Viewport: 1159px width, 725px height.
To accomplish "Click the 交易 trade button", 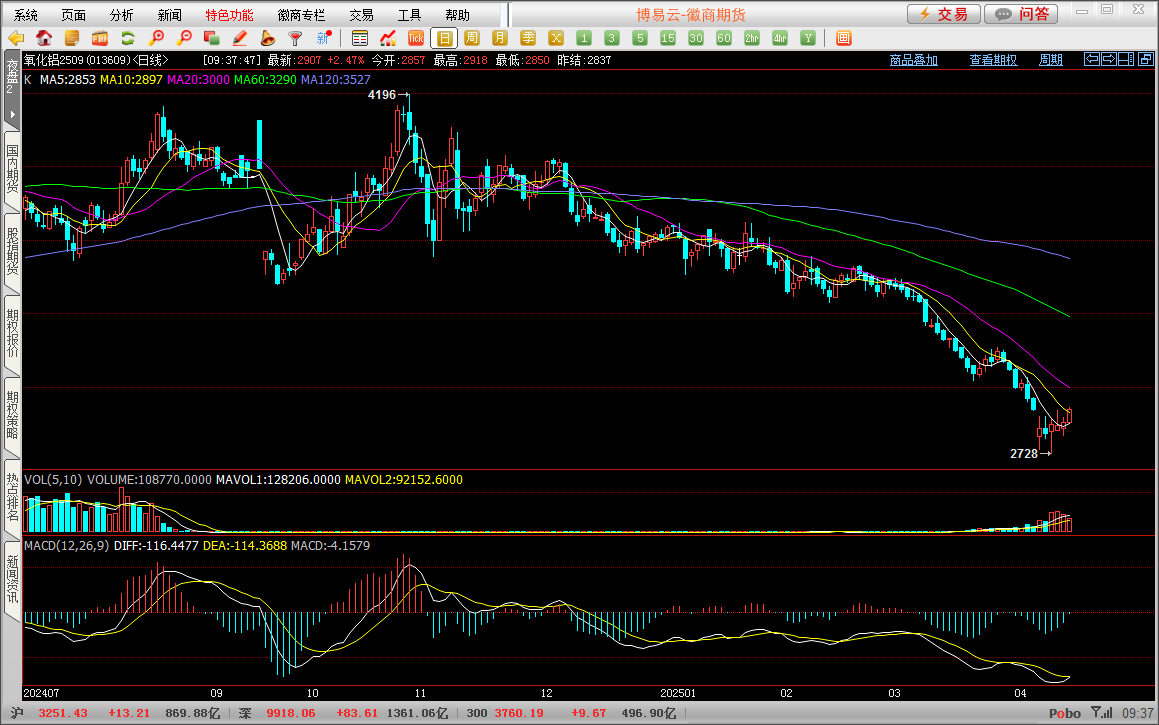I will pyautogui.click(x=943, y=14).
